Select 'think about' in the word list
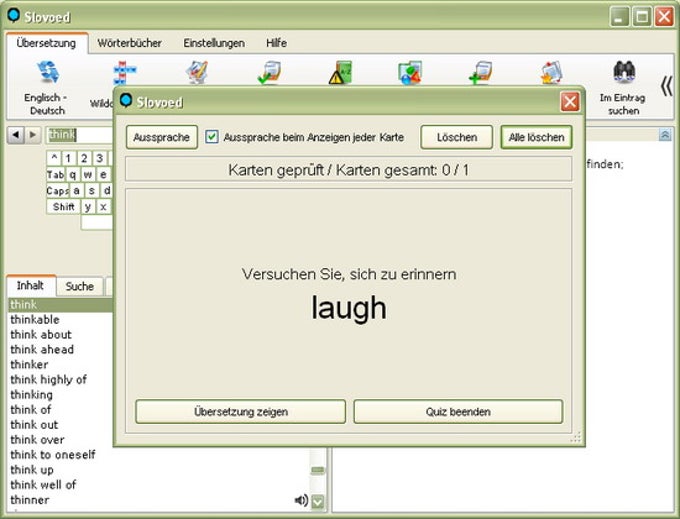 [41, 334]
